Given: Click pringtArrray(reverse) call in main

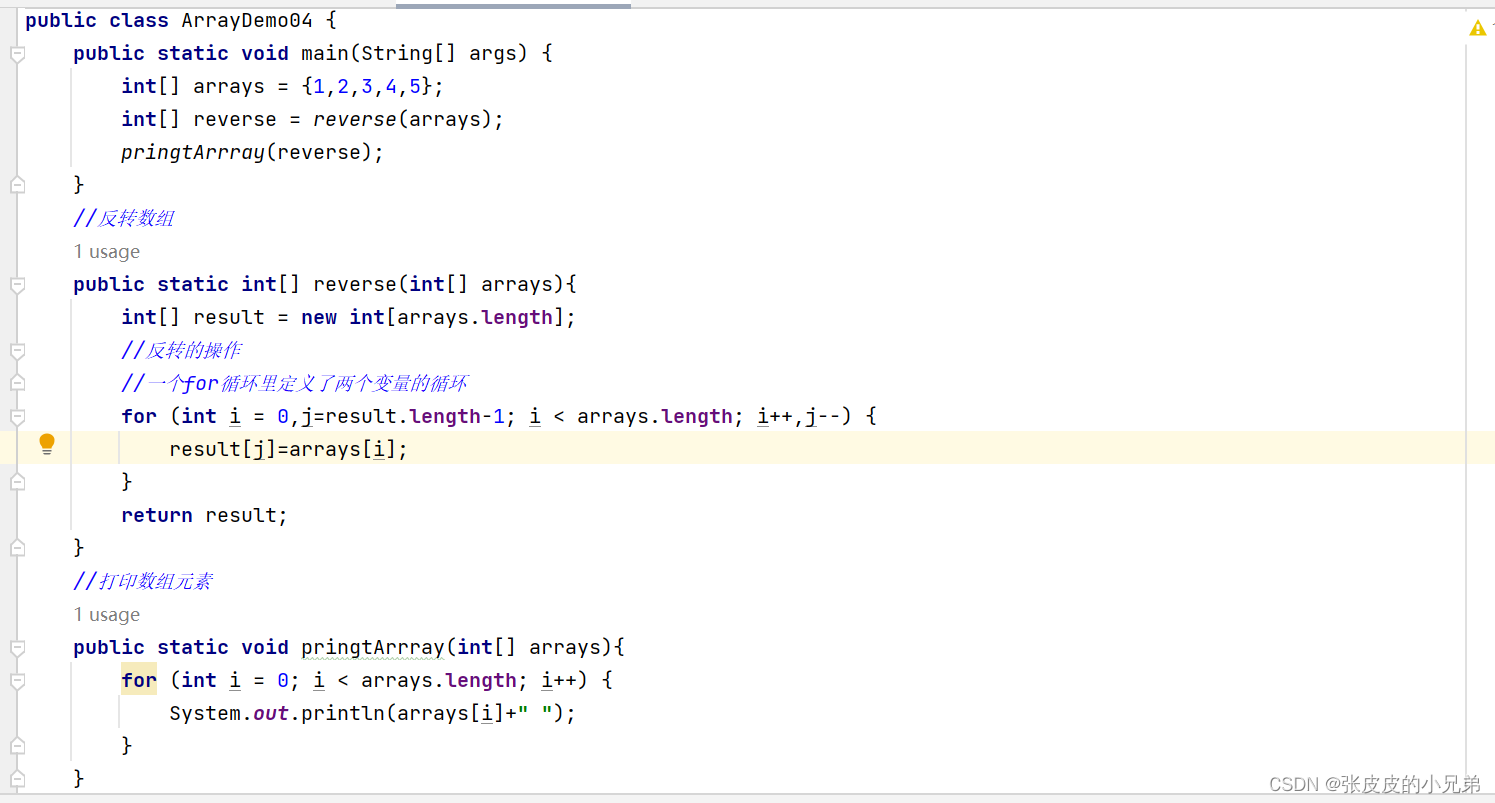Looking at the screenshot, I should (246, 153).
